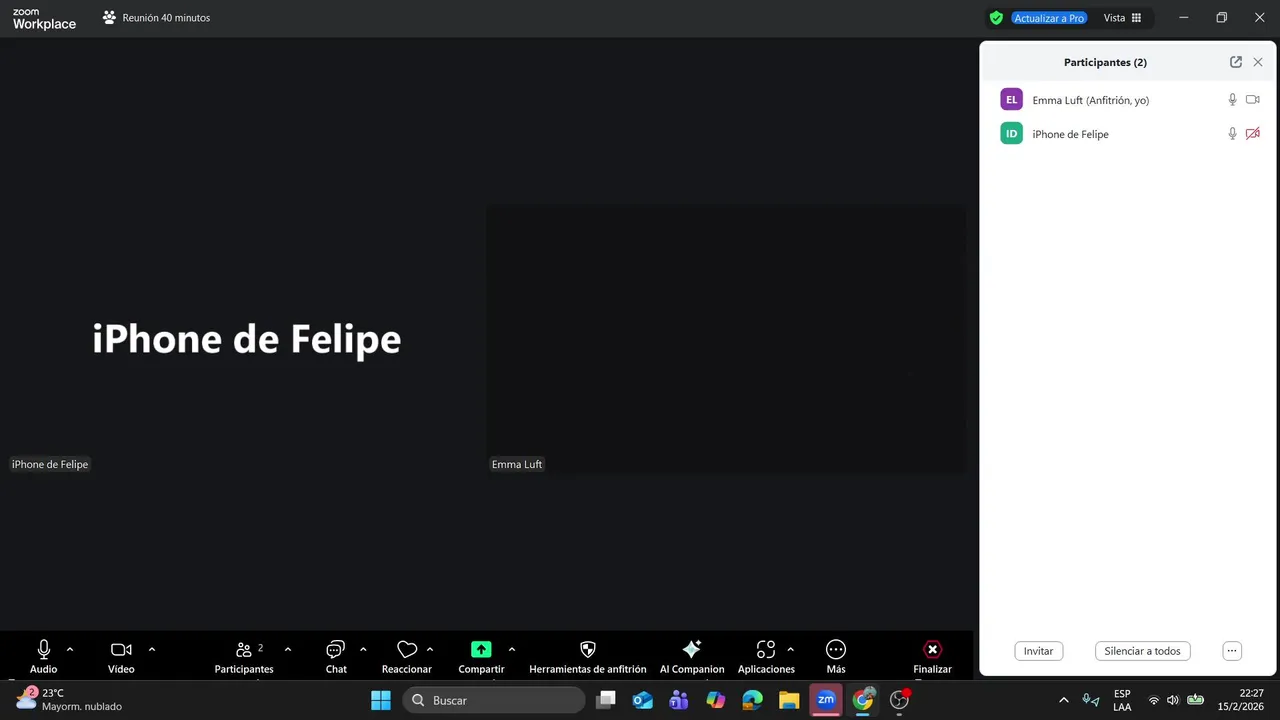The height and width of the screenshot is (720, 1280).
Task: Show hidden system tray icons
Action: [1063, 700]
